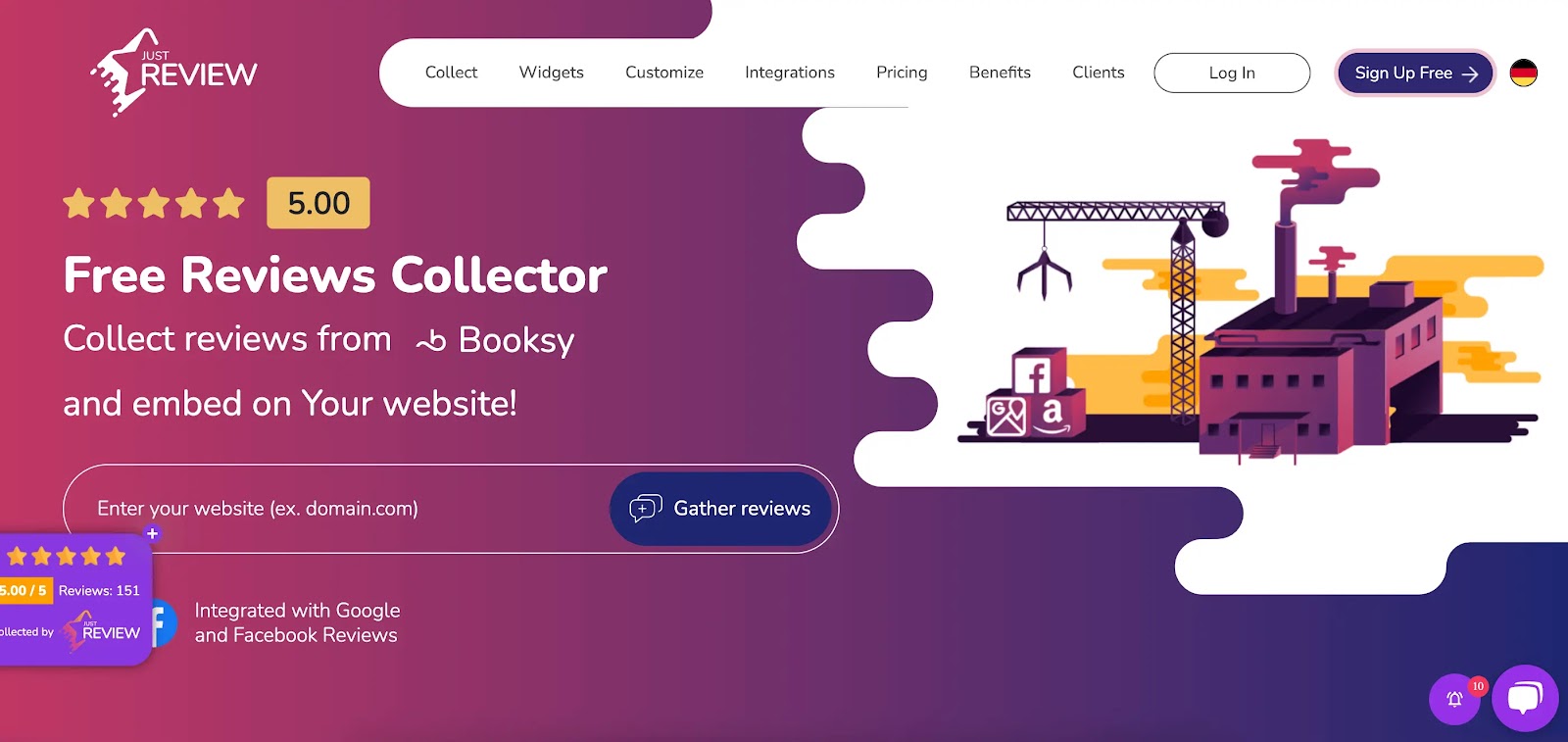This screenshot has width=1568, height=742.
Task: Click the Log In button
Action: [x=1232, y=73]
